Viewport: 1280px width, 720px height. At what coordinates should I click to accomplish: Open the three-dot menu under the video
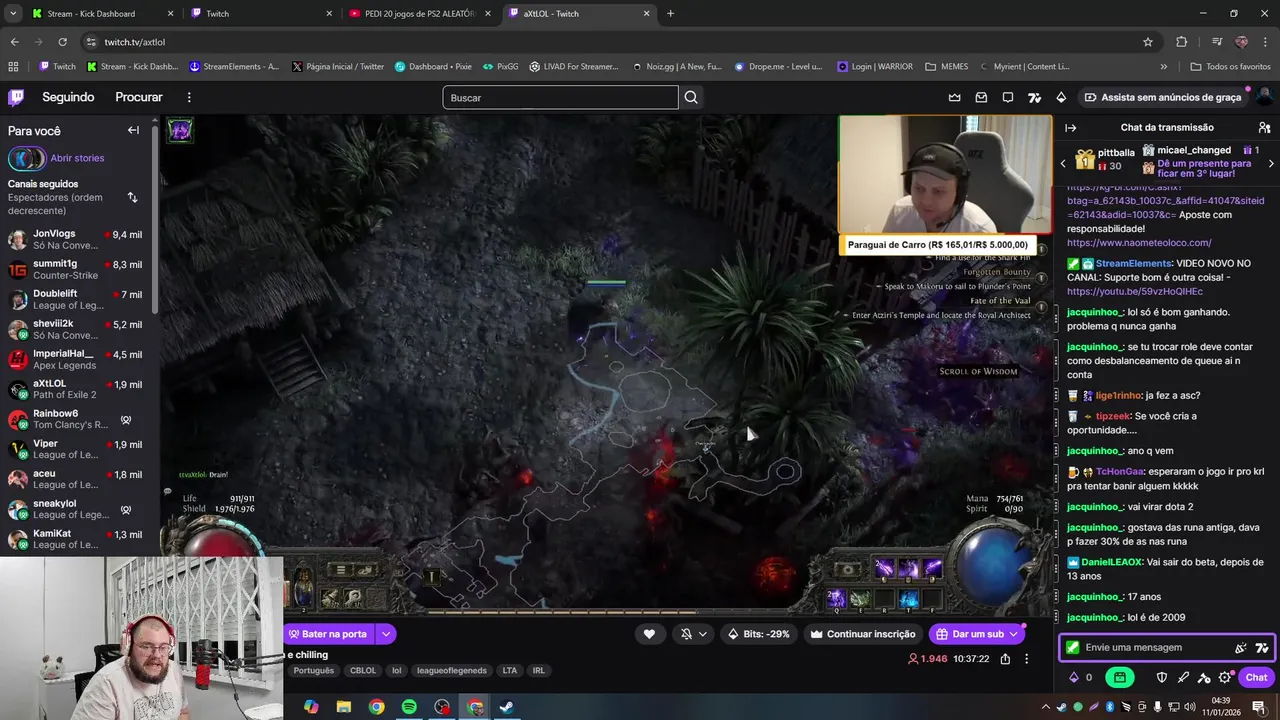pyautogui.click(x=1026, y=659)
